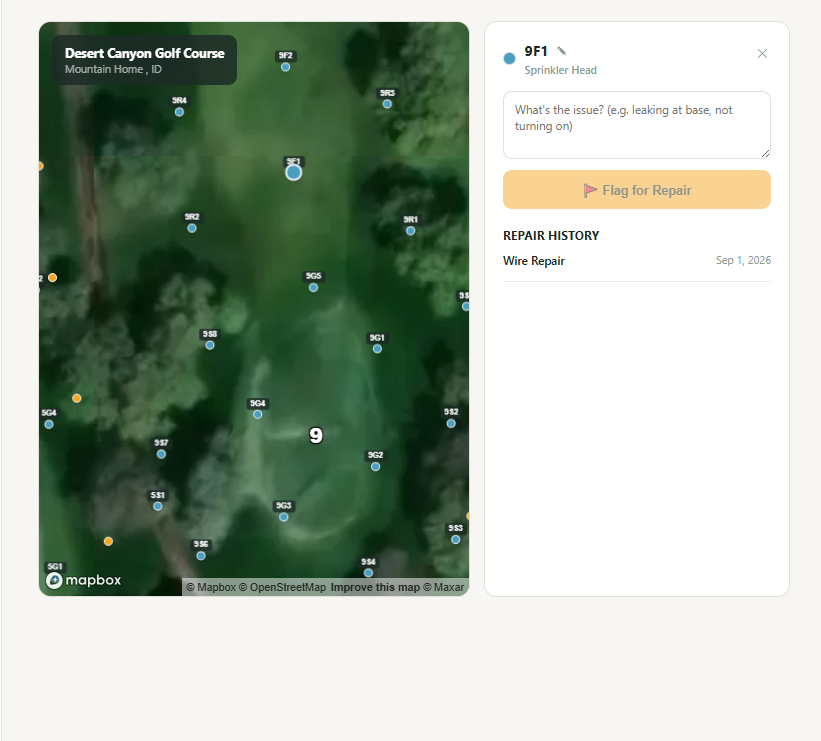This screenshot has height=741, width=821.
Task: Open the Wire Repair history entry
Action: (x=637, y=261)
